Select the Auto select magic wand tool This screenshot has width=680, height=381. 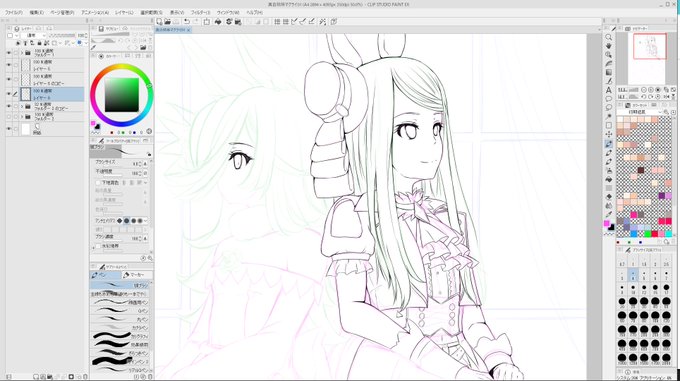coord(608,117)
